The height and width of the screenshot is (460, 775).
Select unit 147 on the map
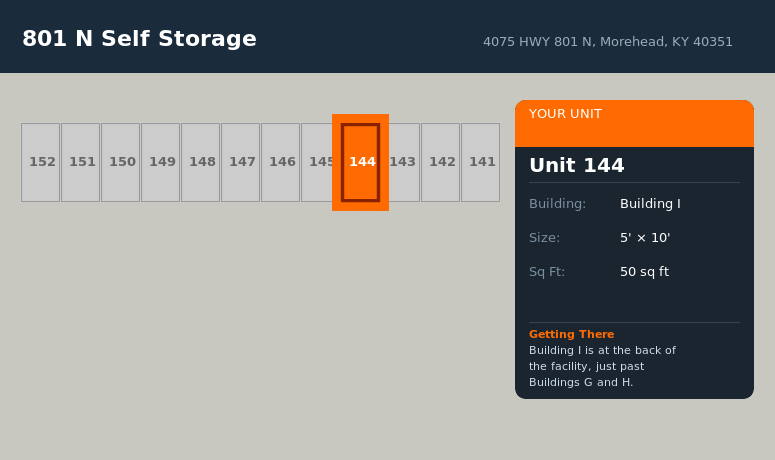point(241,162)
